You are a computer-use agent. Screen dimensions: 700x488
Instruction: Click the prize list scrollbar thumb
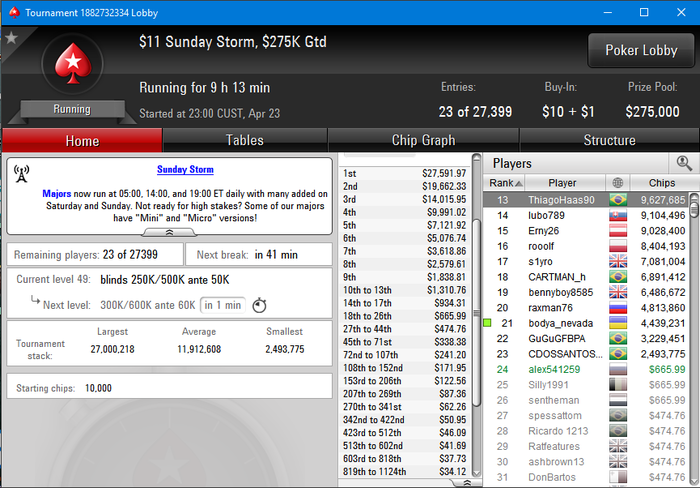(x=477, y=313)
